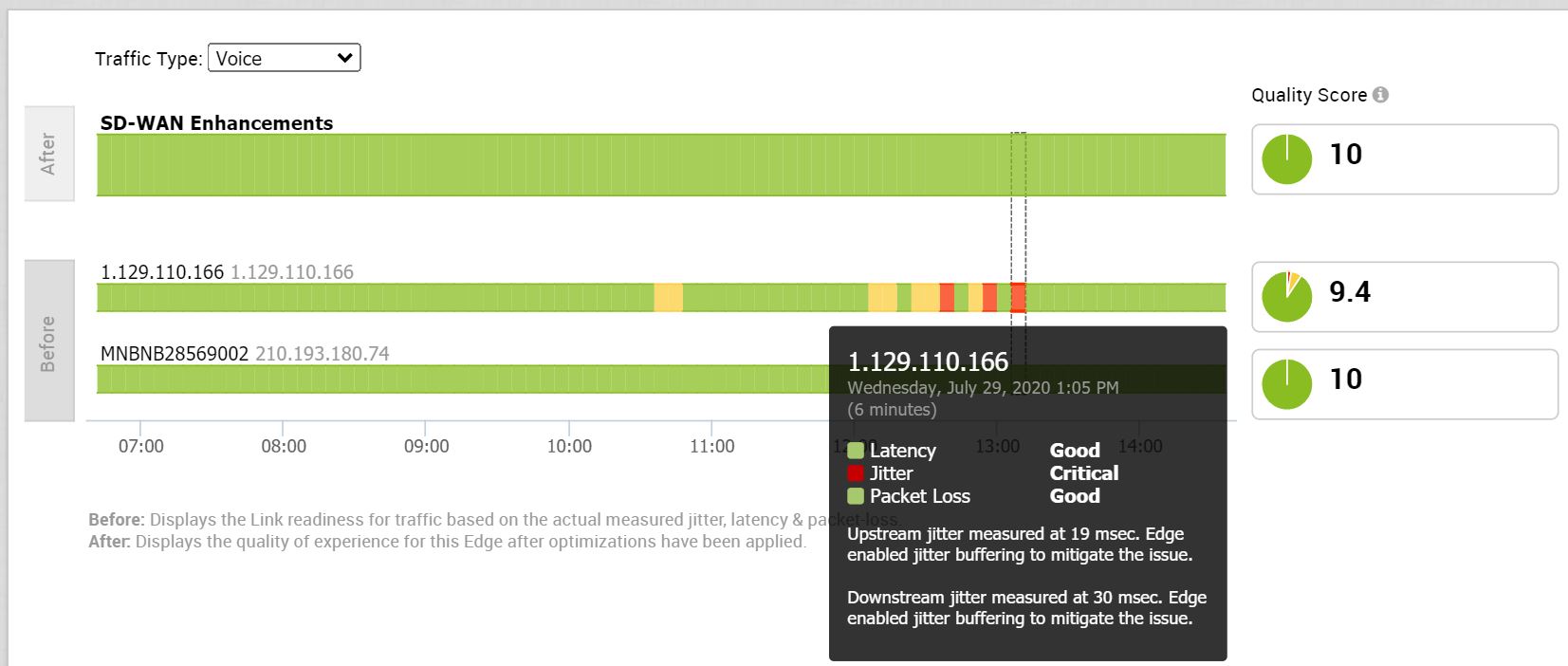This screenshot has width=1568, height=666.
Task: Click the MNBNB28569002 link name label
Action: coord(174,354)
